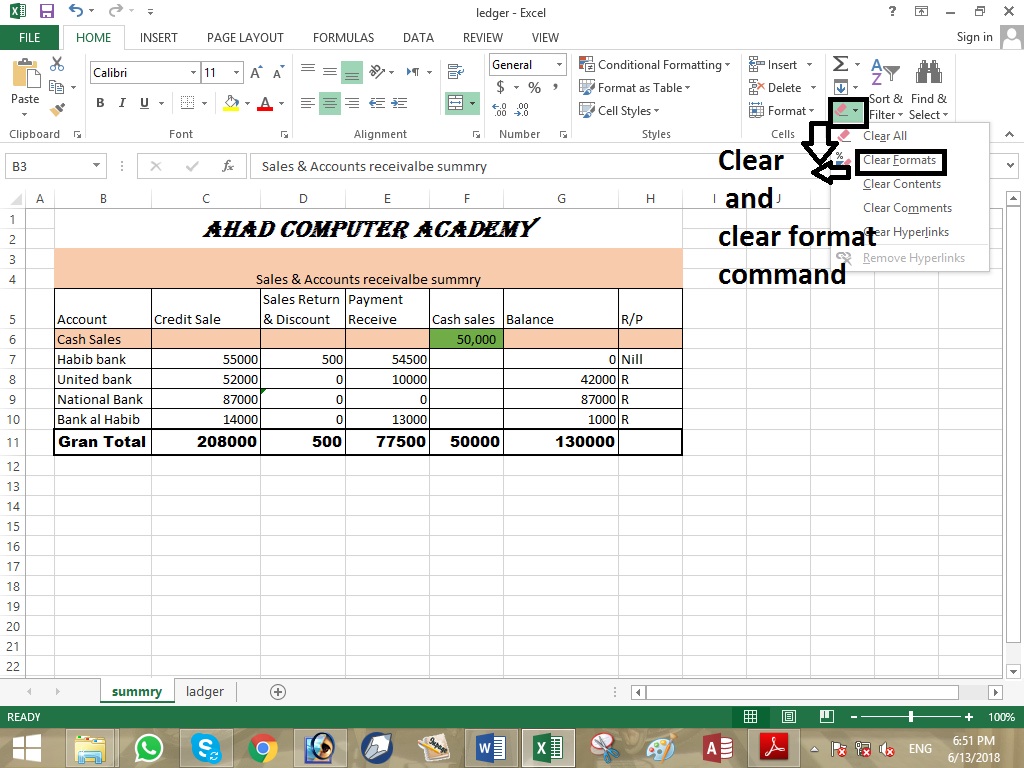Open Conditional Formatting

point(654,64)
